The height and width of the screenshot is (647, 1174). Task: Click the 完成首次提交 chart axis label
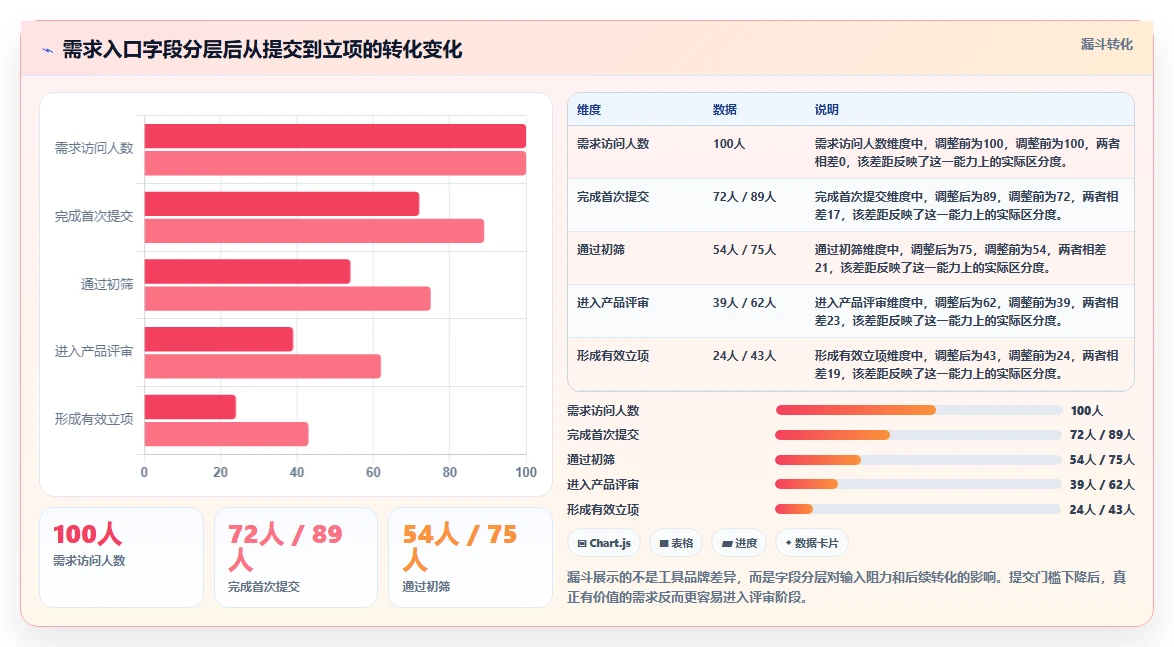point(94,216)
